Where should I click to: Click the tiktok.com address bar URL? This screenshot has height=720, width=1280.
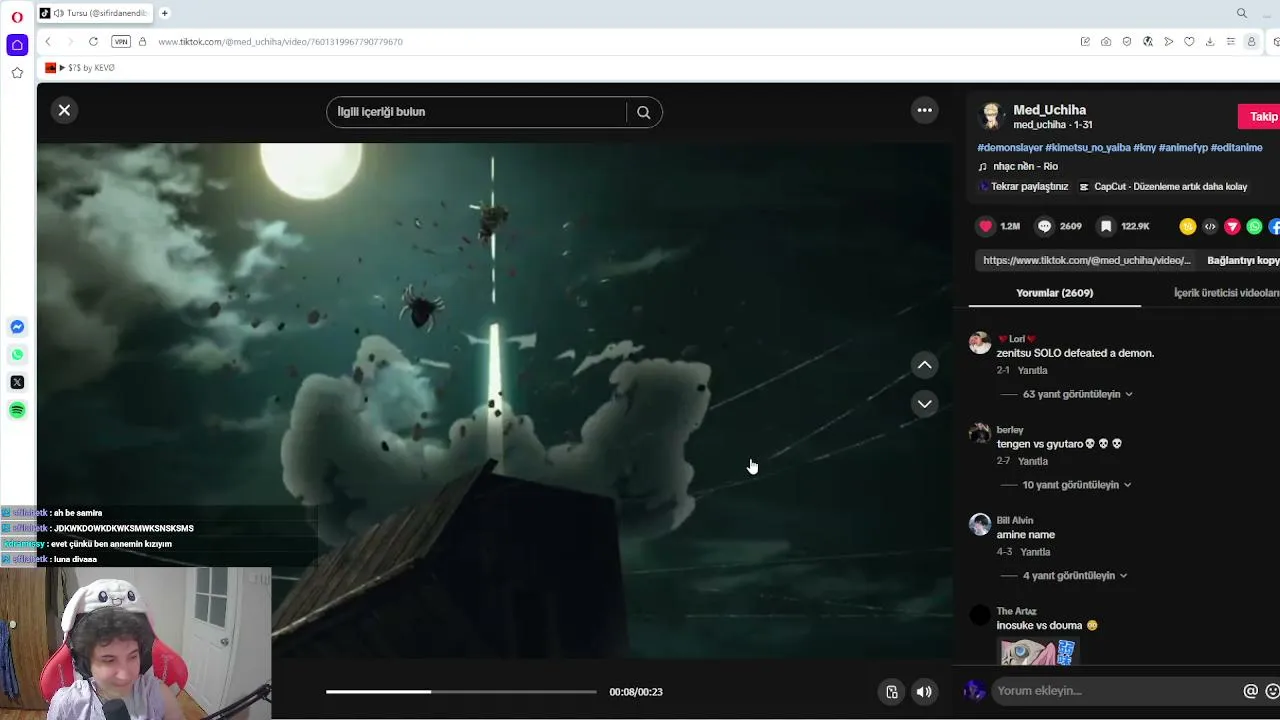click(280, 42)
